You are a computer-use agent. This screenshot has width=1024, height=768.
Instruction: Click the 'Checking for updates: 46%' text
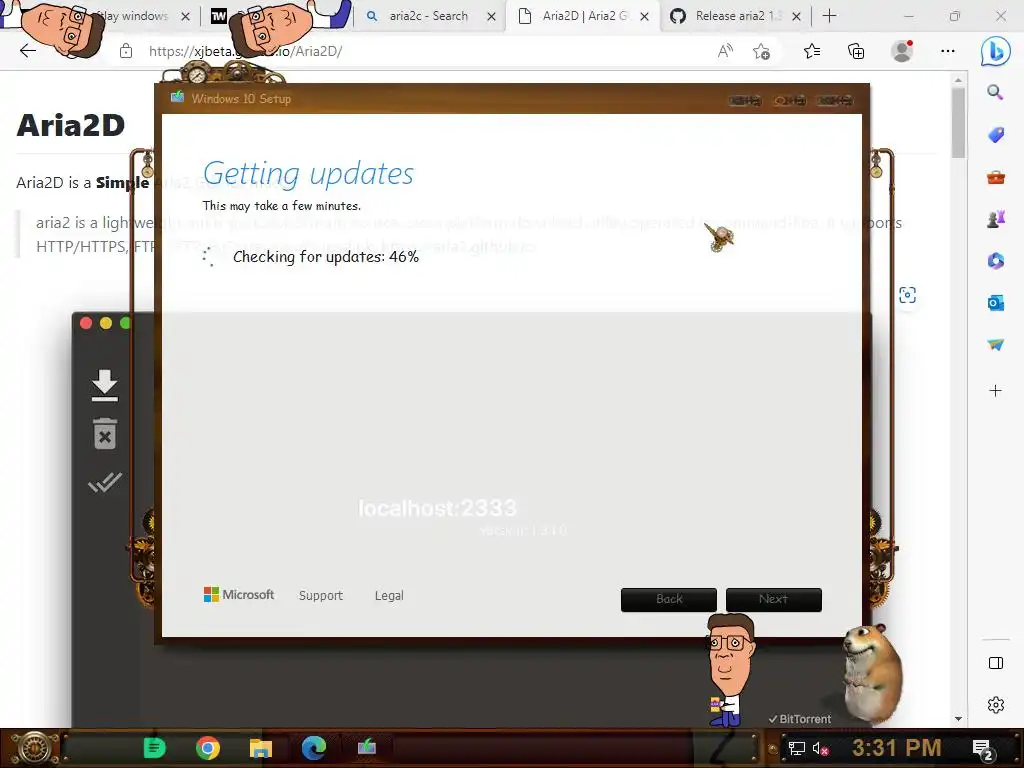click(326, 257)
